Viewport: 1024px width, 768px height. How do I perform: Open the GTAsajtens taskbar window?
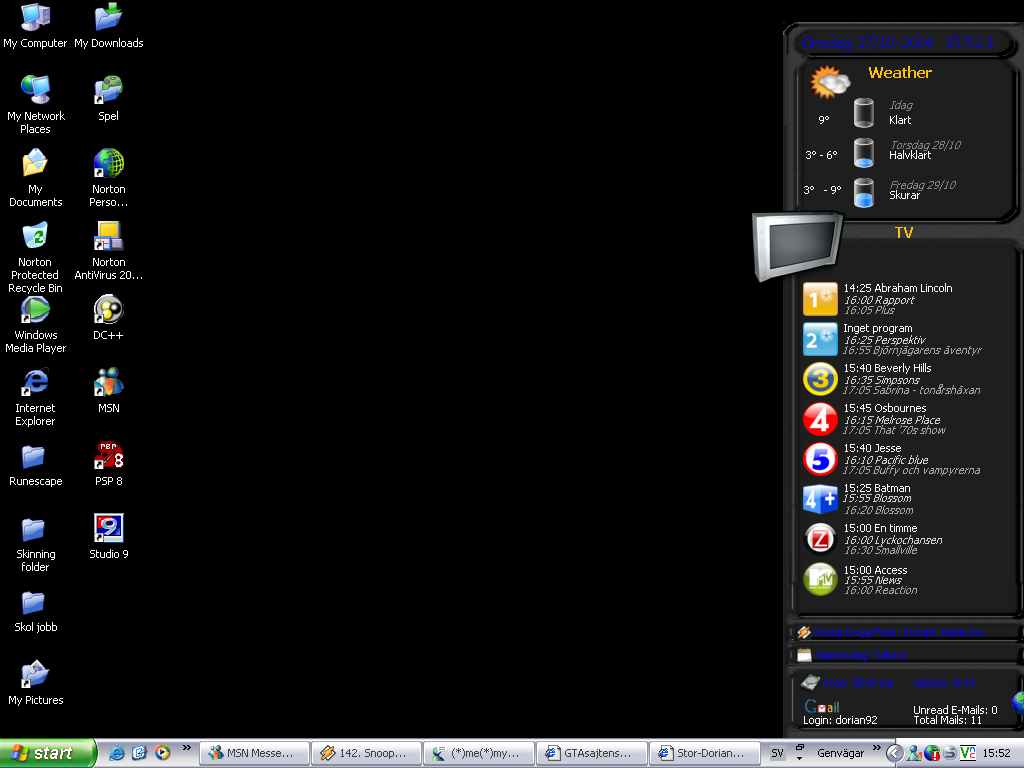(x=591, y=753)
